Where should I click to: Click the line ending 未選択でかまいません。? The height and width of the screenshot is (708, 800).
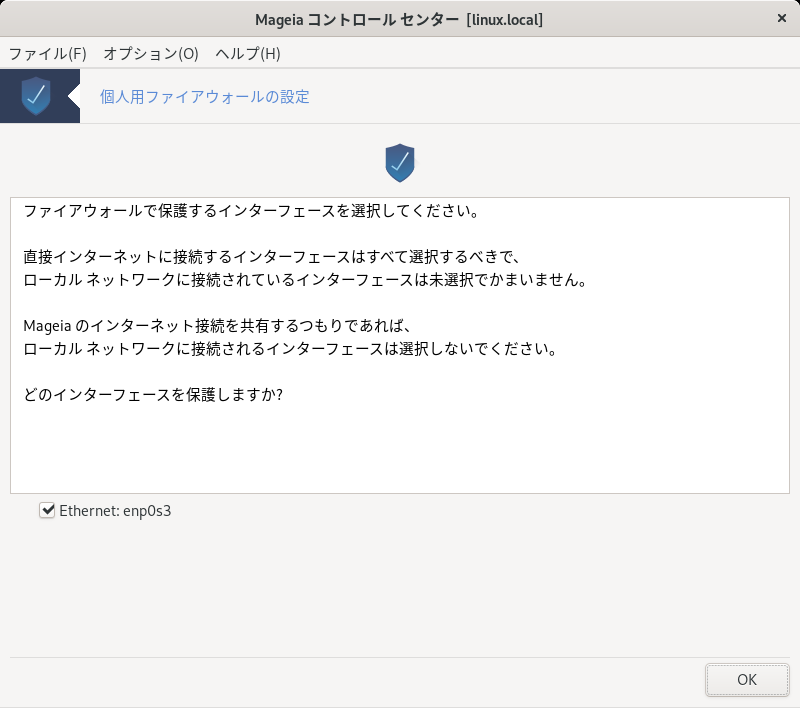coord(305,280)
